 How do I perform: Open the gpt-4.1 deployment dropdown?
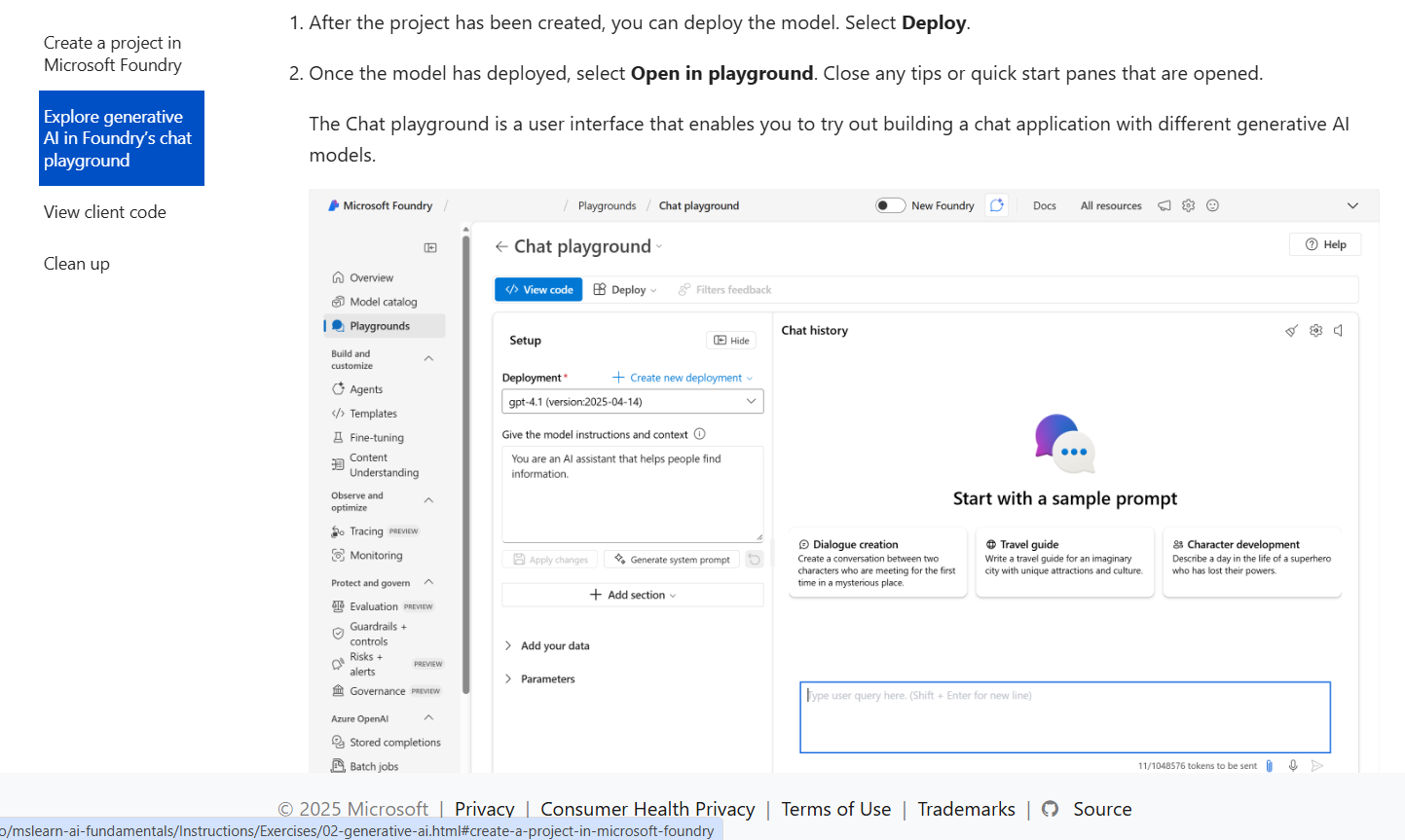tap(633, 402)
